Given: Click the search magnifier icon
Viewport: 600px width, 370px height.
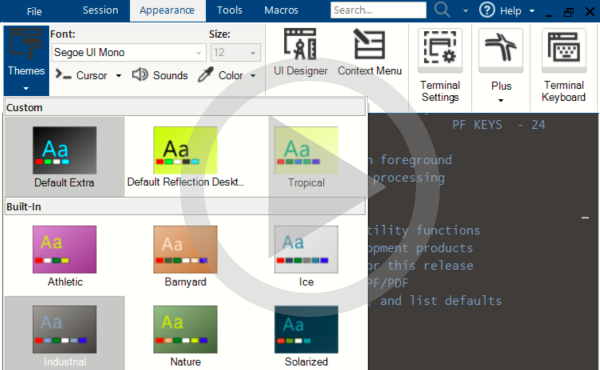Looking at the screenshot, I should coord(442,10).
